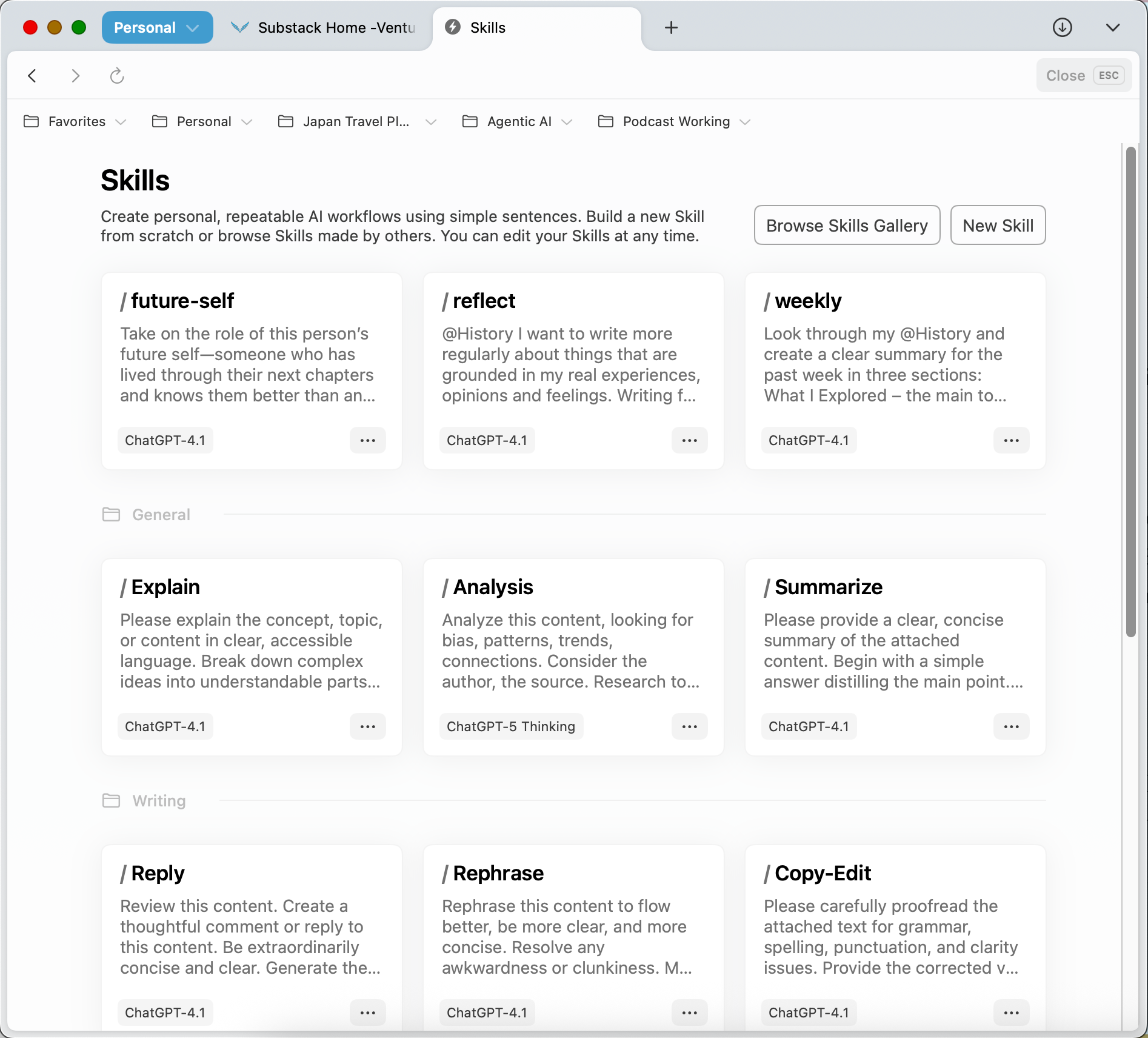Screen dimensions: 1148x1038
Task: Create a New Skill
Action: pos(998,226)
